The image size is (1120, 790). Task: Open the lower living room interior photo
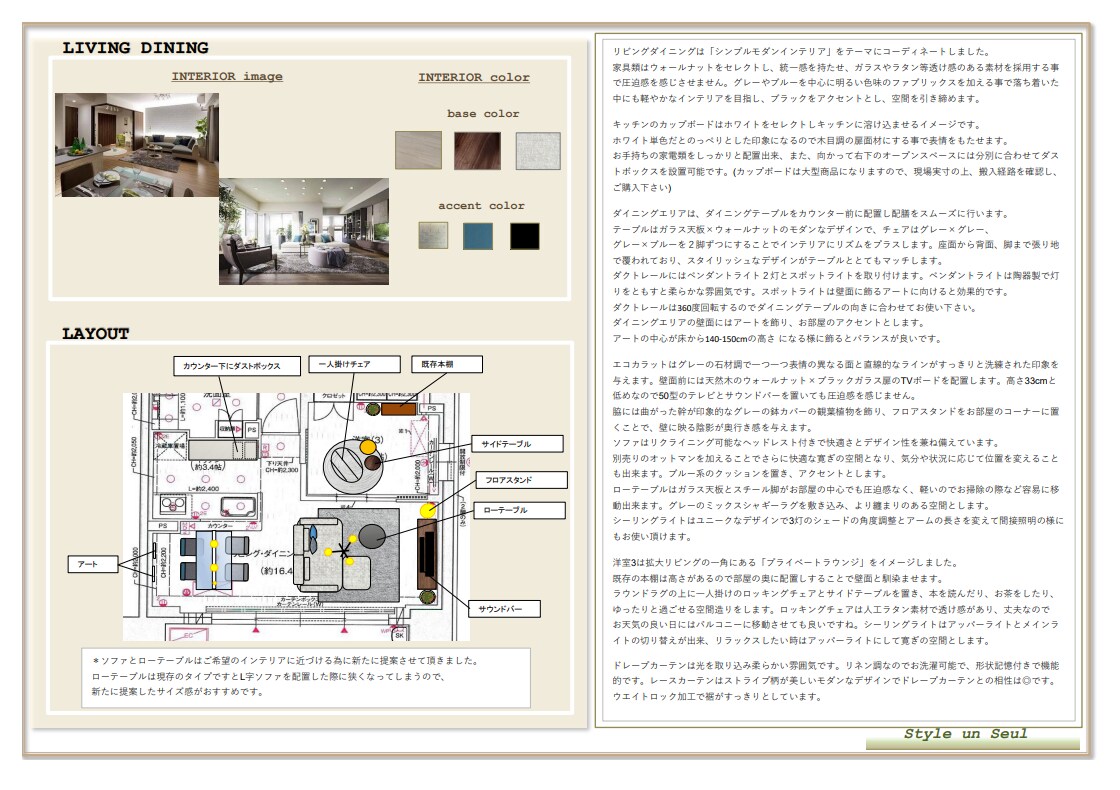pos(304,231)
